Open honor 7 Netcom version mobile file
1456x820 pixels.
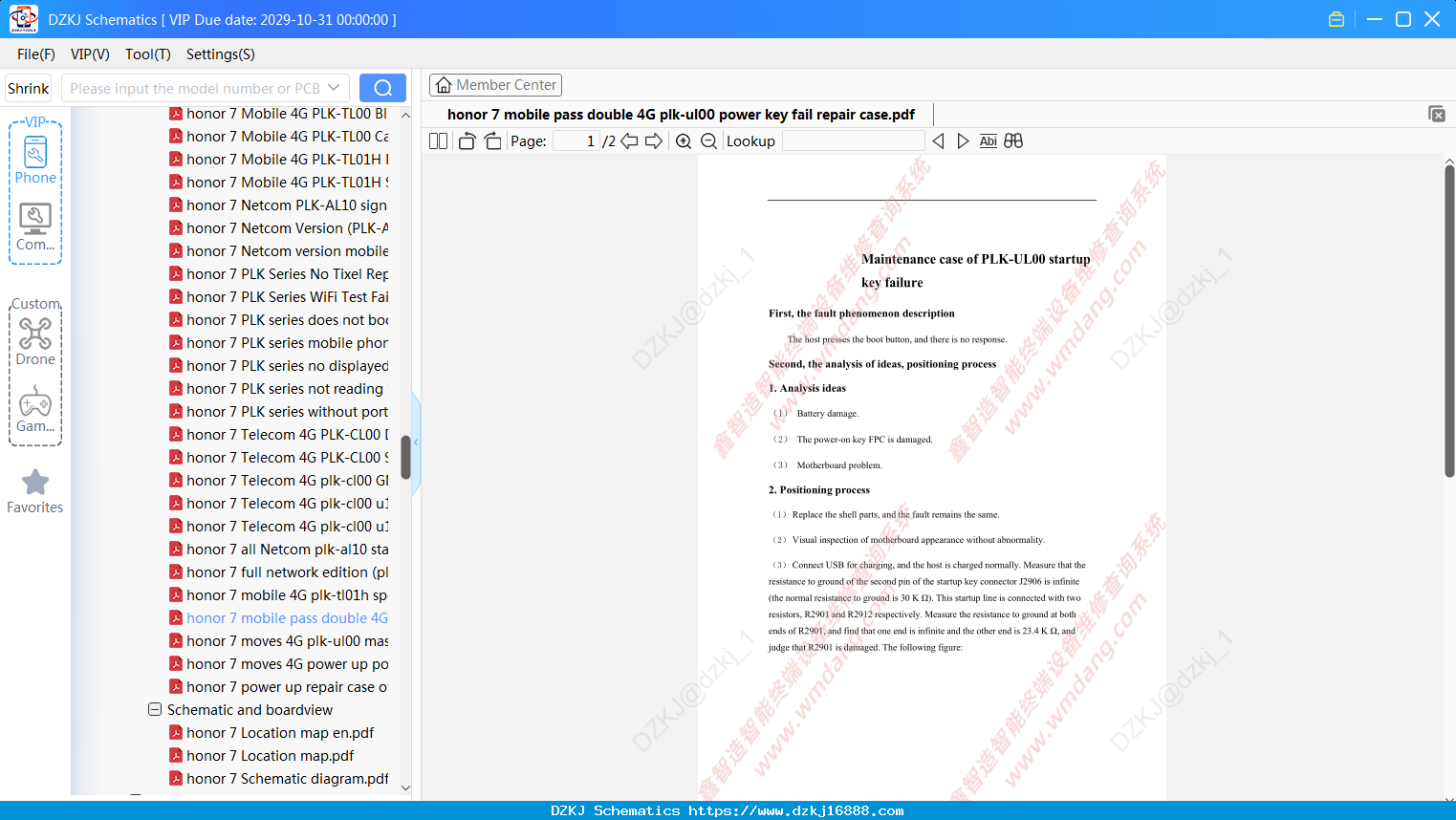287,251
